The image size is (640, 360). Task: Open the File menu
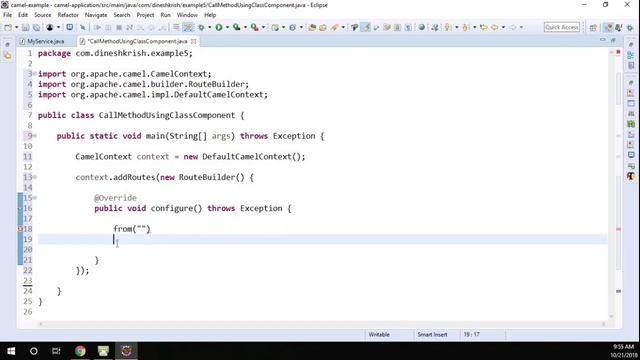(7, 15)
